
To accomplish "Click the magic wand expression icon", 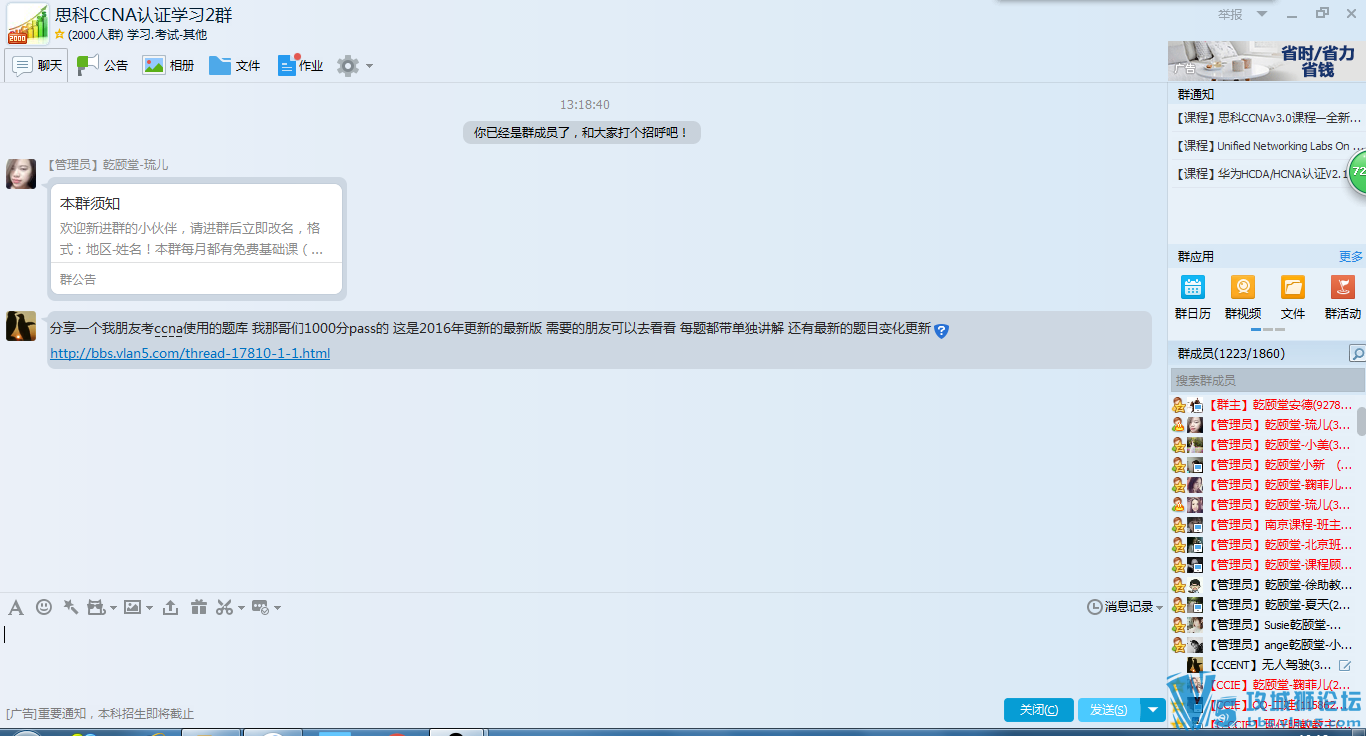I will tap(70, 607).
